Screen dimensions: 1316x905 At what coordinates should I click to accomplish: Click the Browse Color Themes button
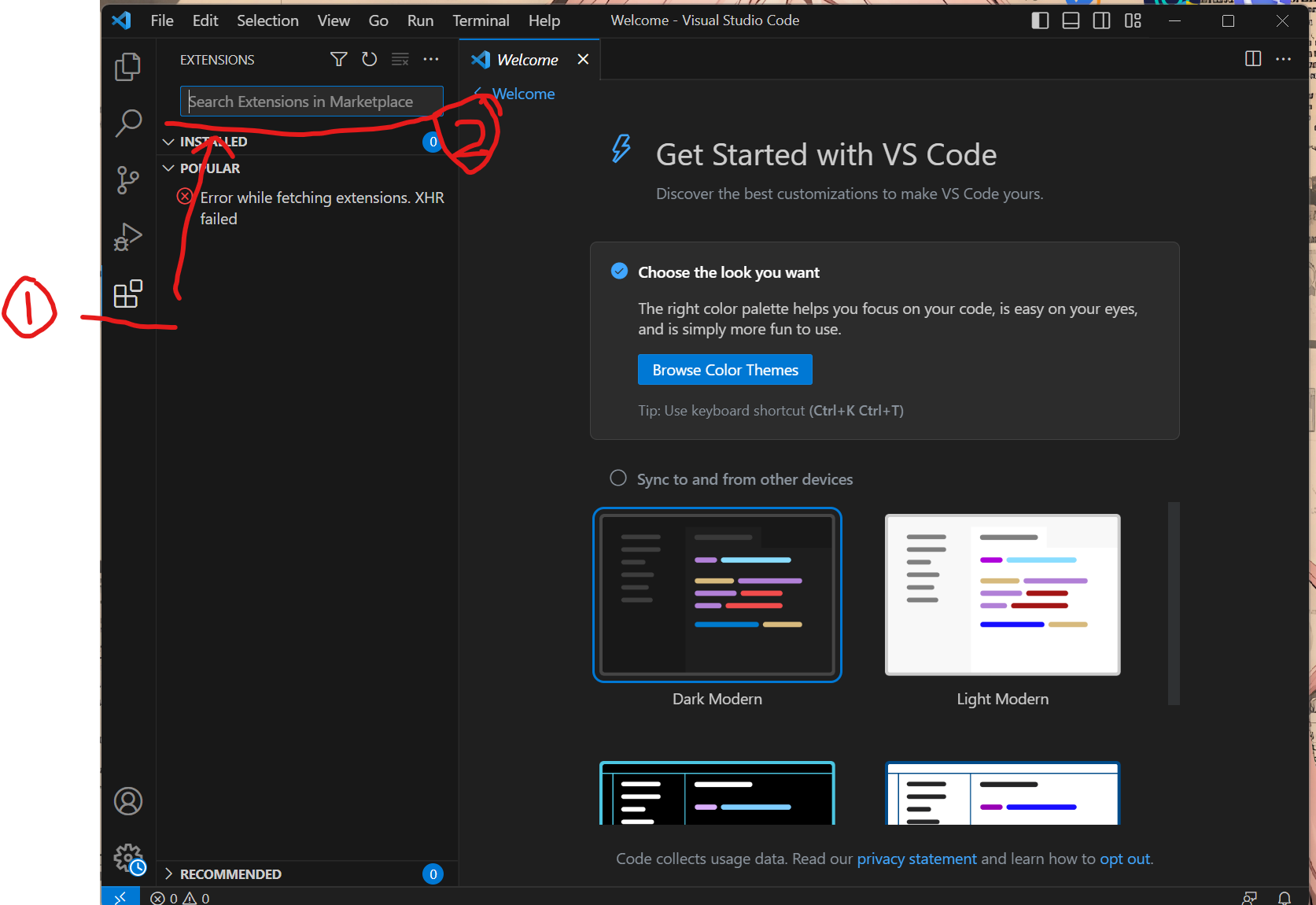(x=724, y=370)
